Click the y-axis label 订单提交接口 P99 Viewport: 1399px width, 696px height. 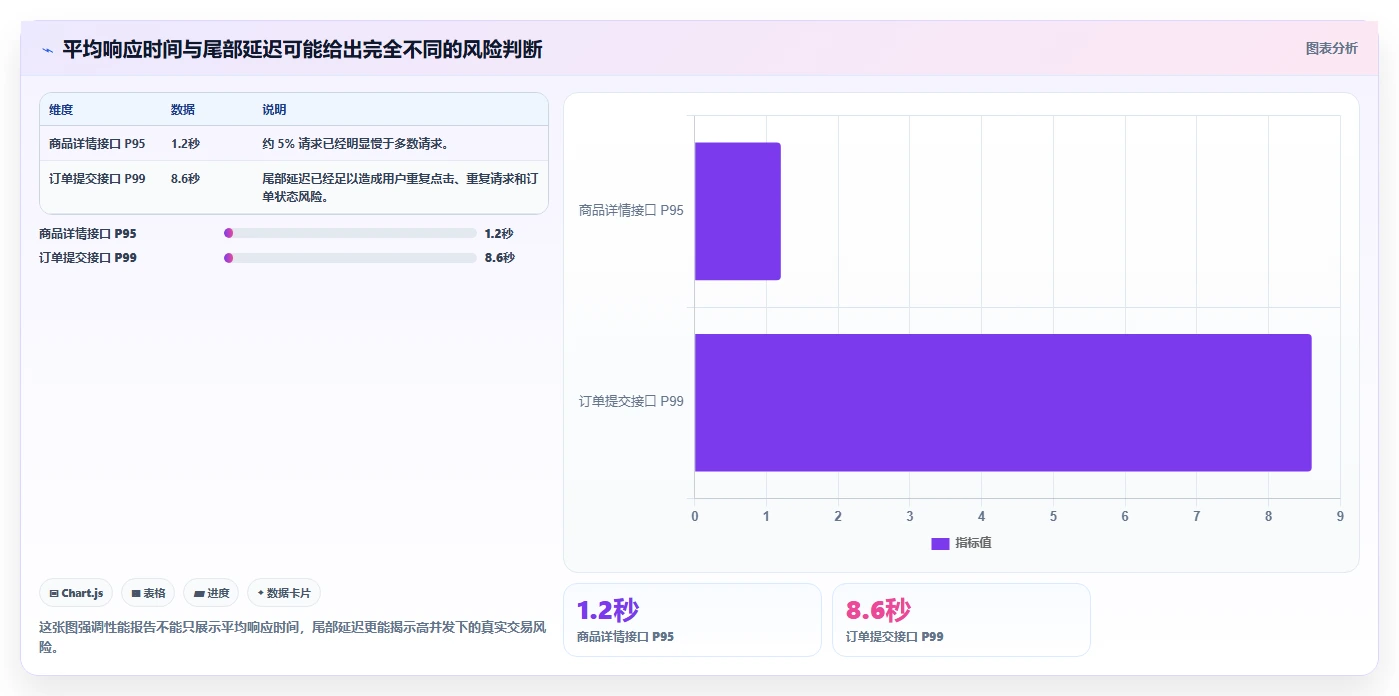pyautogui.click(x=631, y=402)
